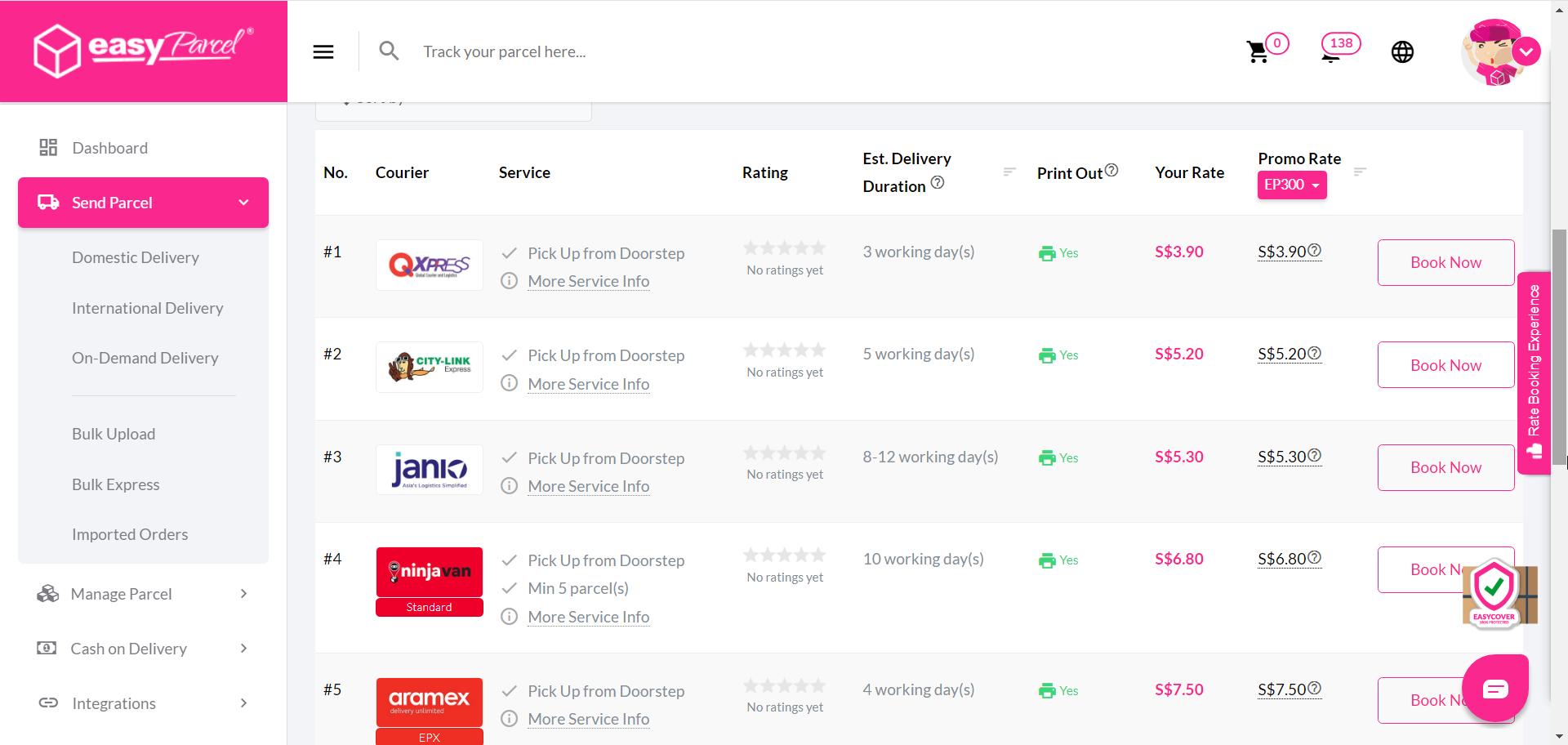Click the printer icon in Ninja Van row
This screenshot has width=1568, height=745.
click(x=1047, y=560)
